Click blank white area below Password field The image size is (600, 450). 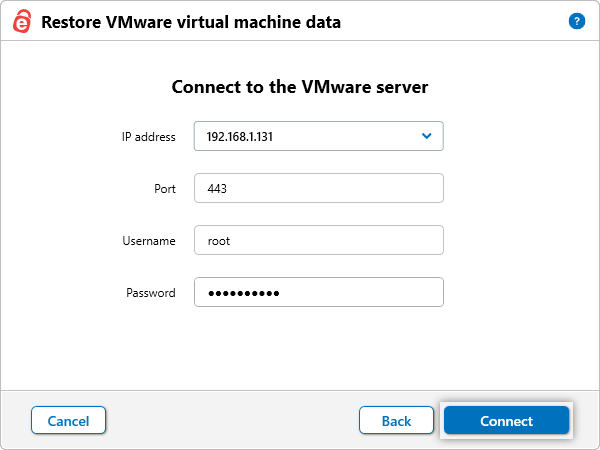[x=300, y=345]
